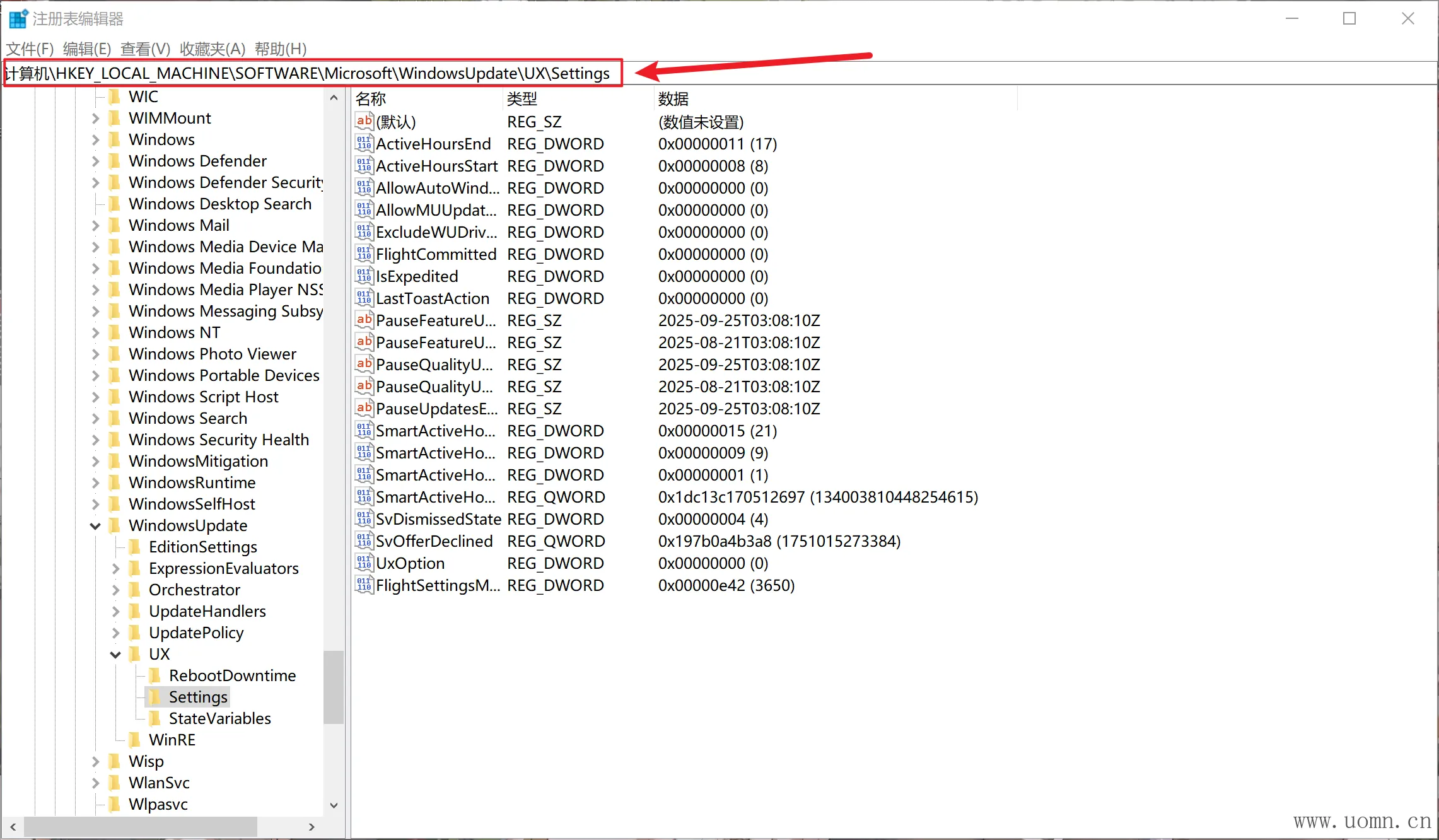The width and height of the screenshot is (1439, 840).
Task: Click the ActiveHoursEnd DWORD value icon
Action: point(364,144)
